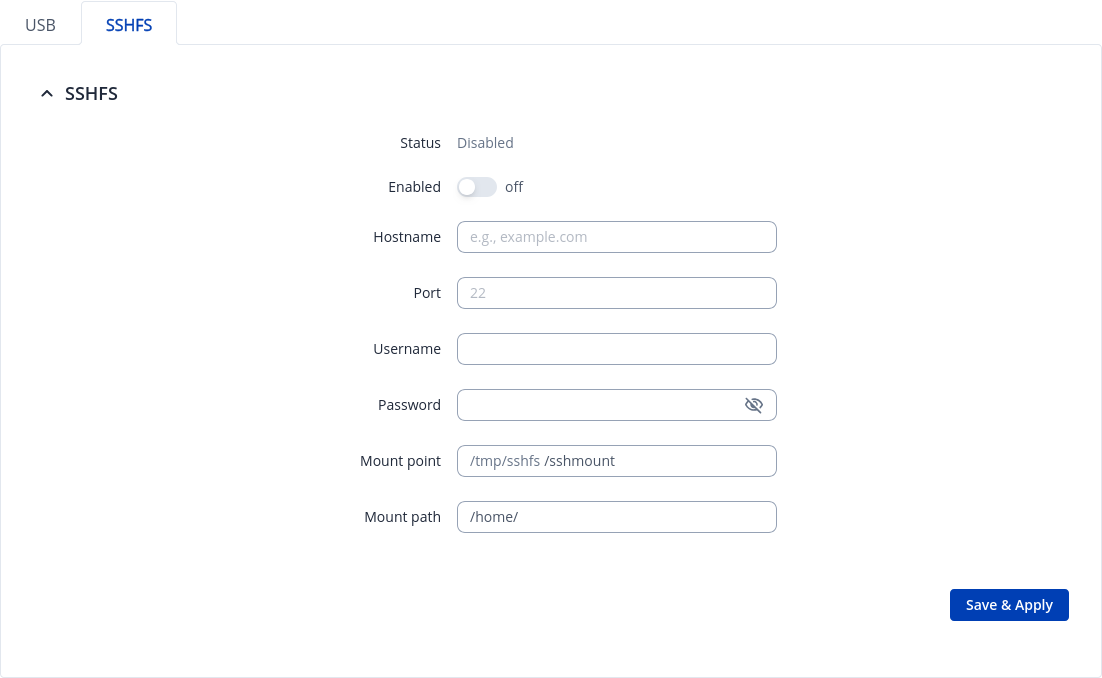
Task: Show password using the eye icon
Action: pyautogui.click(x=753, y=405)
